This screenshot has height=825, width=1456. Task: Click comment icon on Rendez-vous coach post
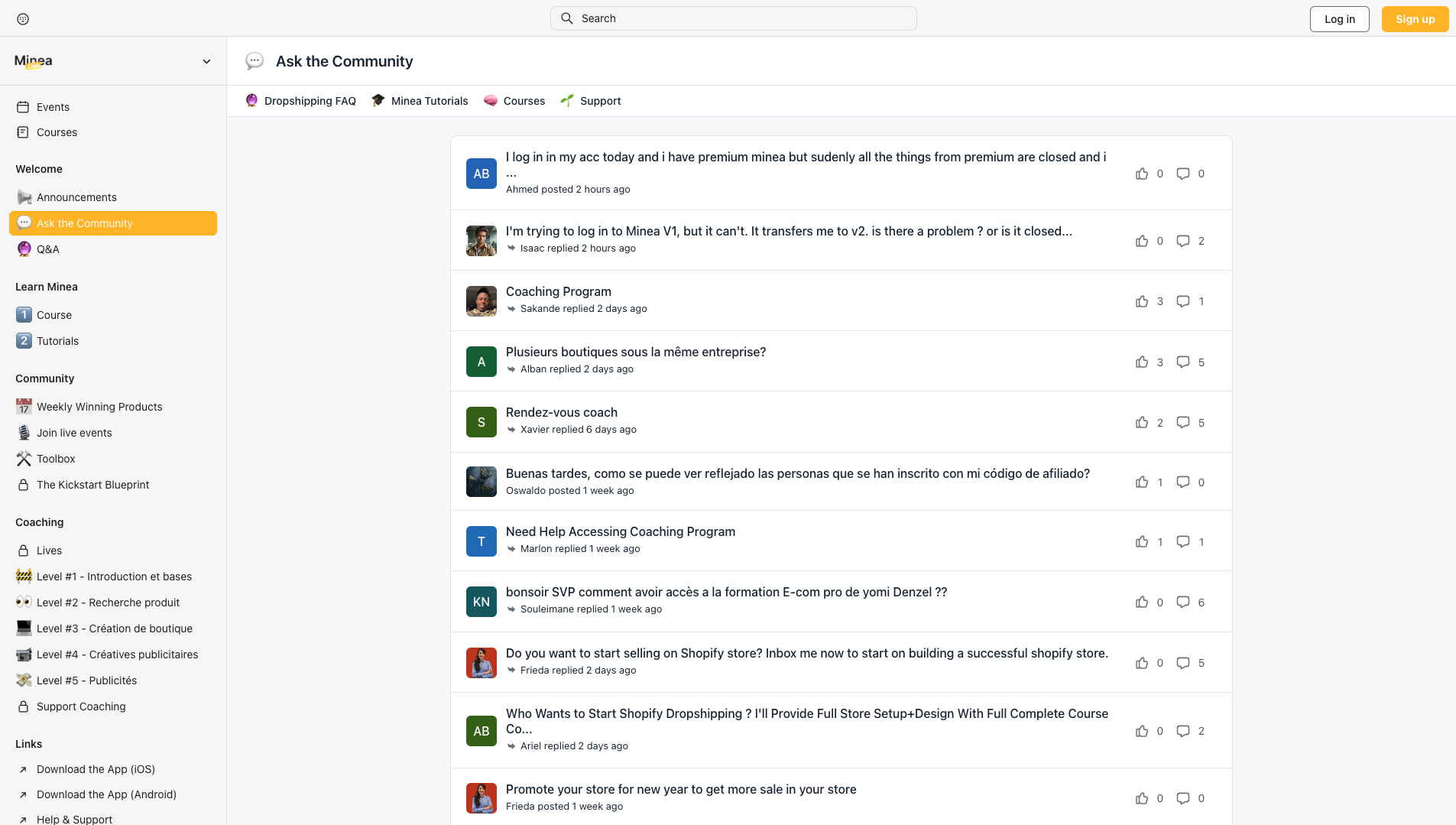[x=1182, y=423]
